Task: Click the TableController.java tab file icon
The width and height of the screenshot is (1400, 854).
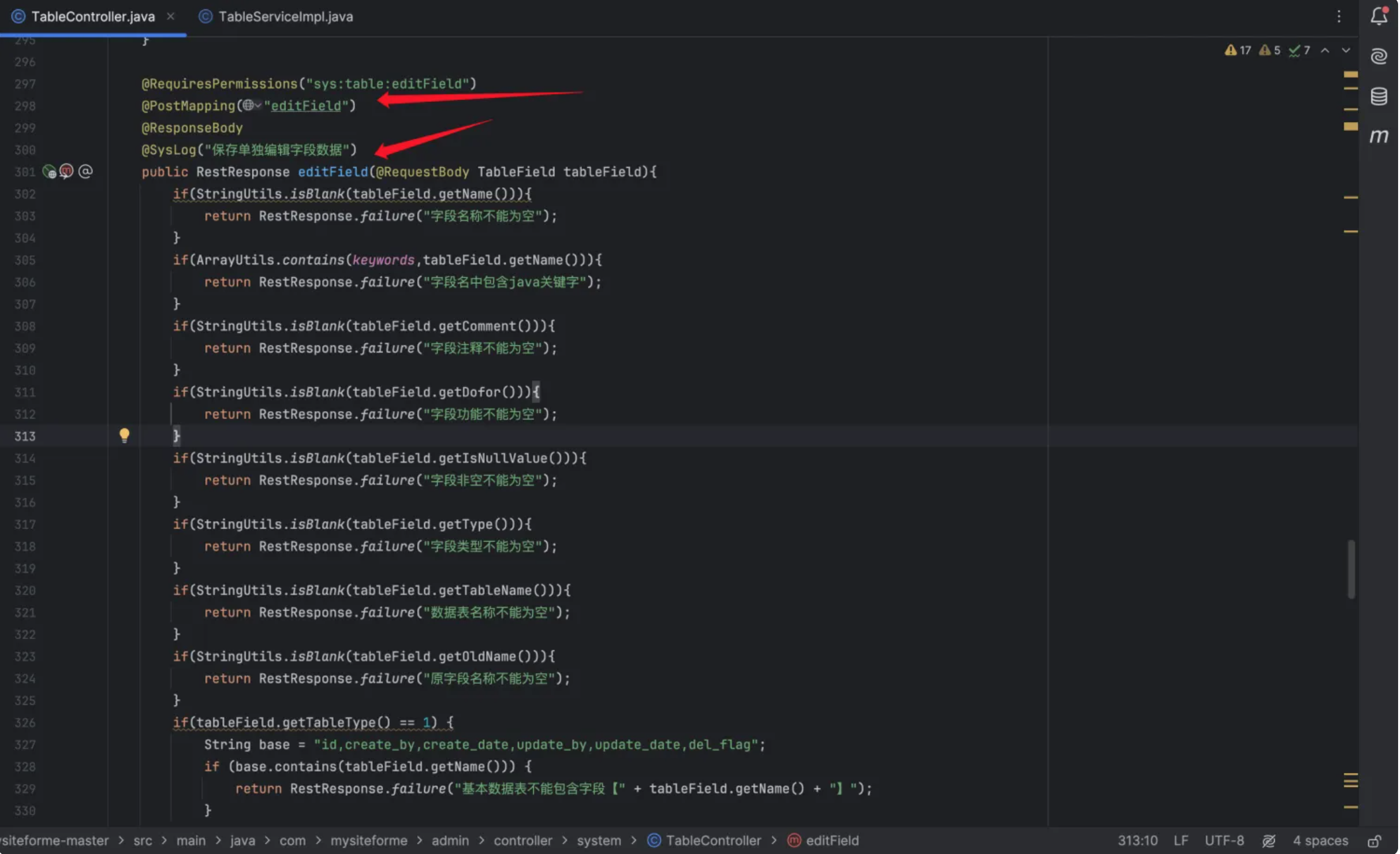Action: point(18,16)
